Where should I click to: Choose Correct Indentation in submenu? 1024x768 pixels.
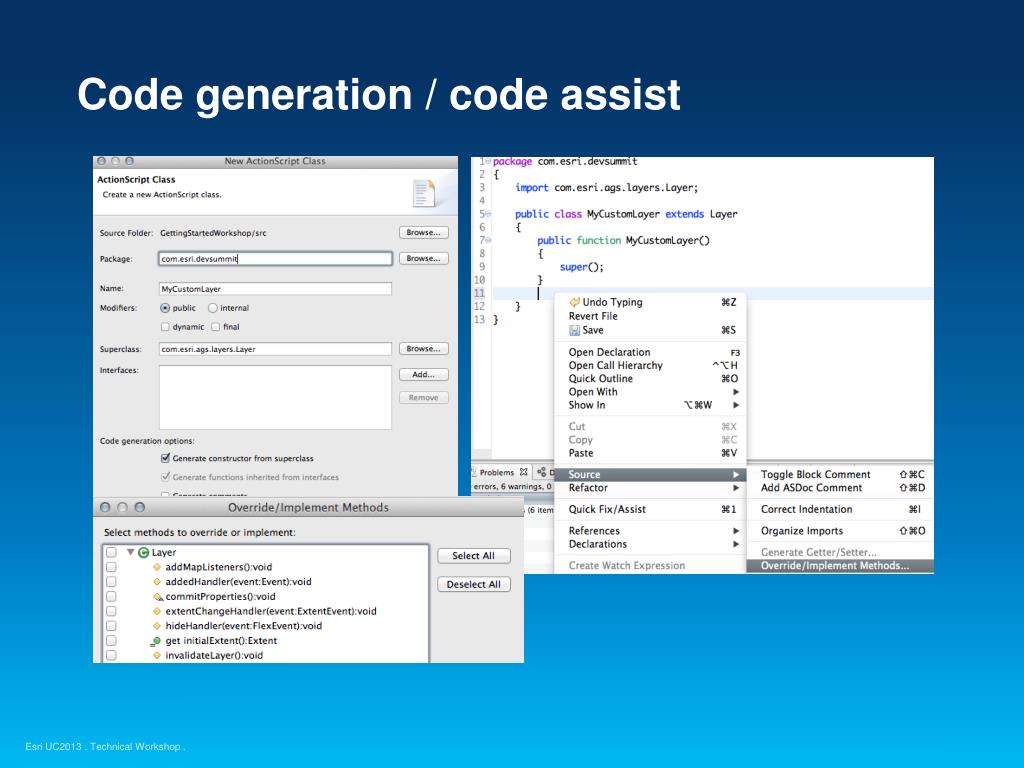(840, 509)
